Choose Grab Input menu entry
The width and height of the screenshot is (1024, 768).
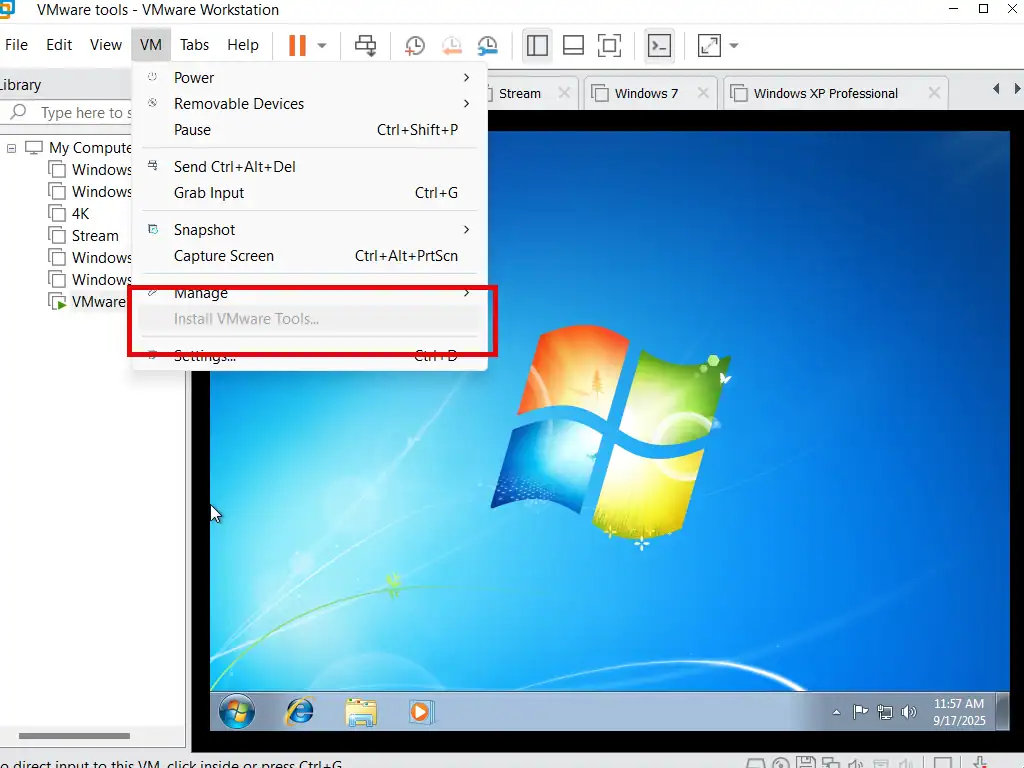click(x=309, y=193)
